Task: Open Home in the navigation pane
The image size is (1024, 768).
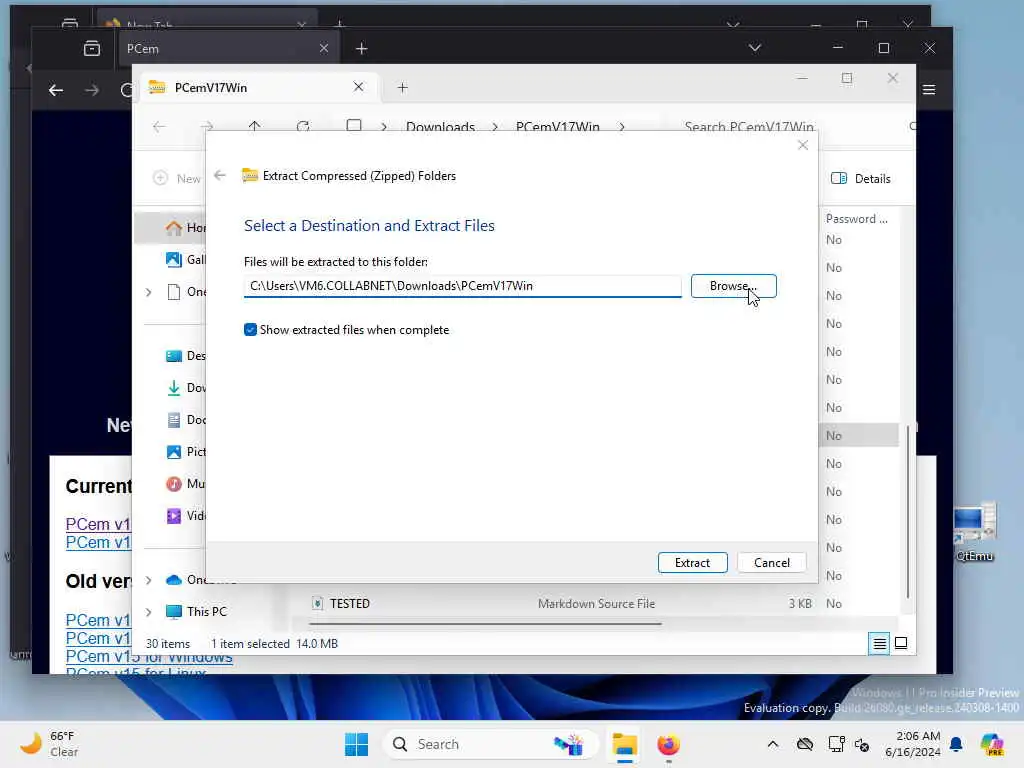Action: click(x=186, y=227)
